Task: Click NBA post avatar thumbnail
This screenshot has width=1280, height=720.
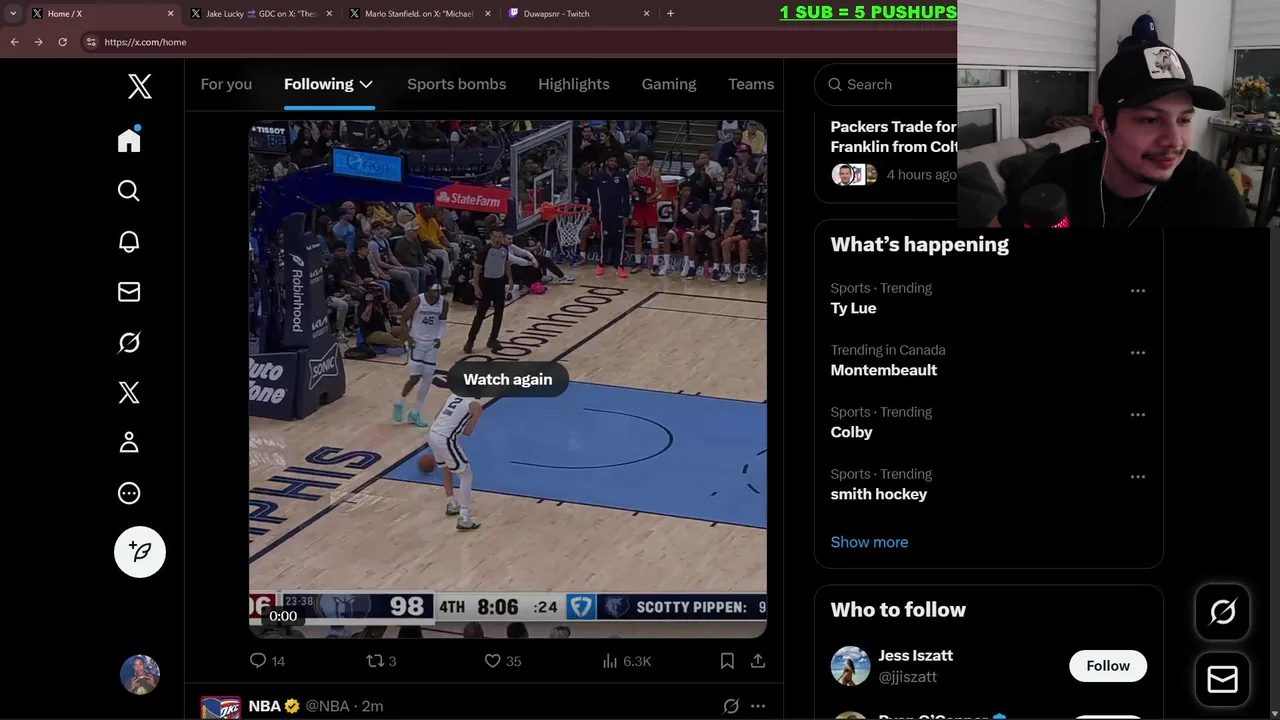Action: click(x=220, y=708)
